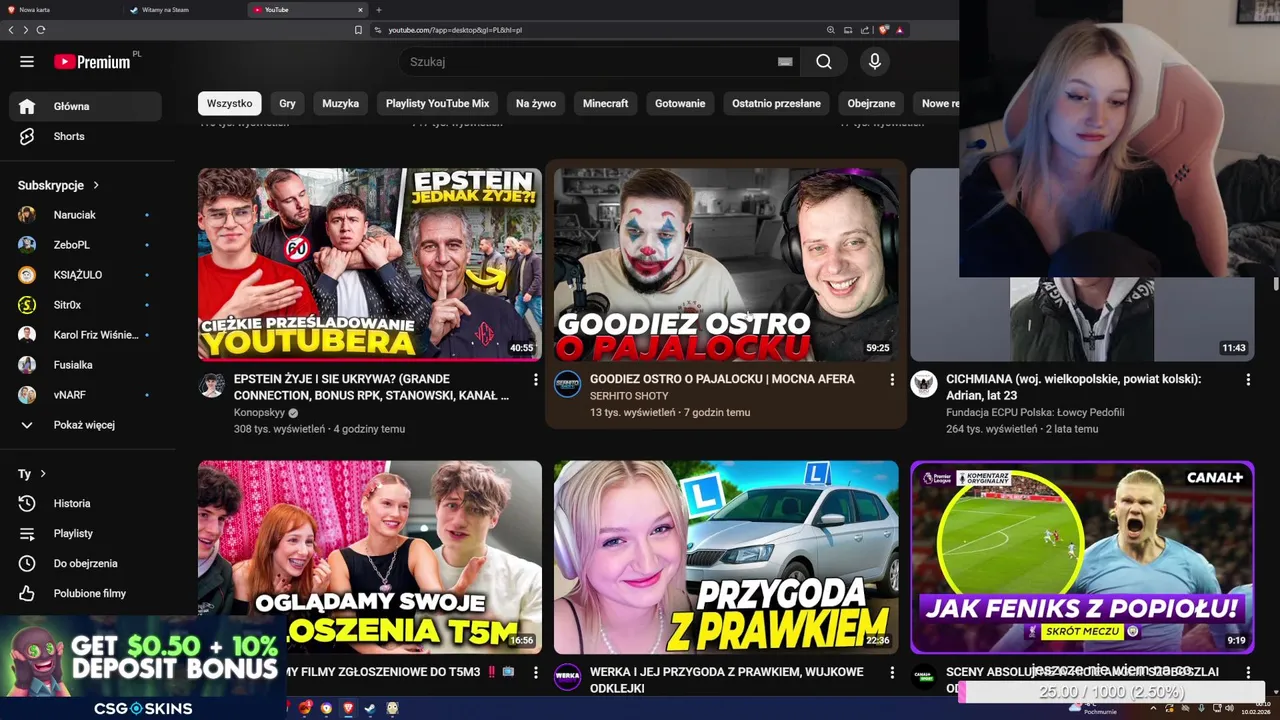Open Historia watch history
1280x720 pixels.
tap(85, 503)
